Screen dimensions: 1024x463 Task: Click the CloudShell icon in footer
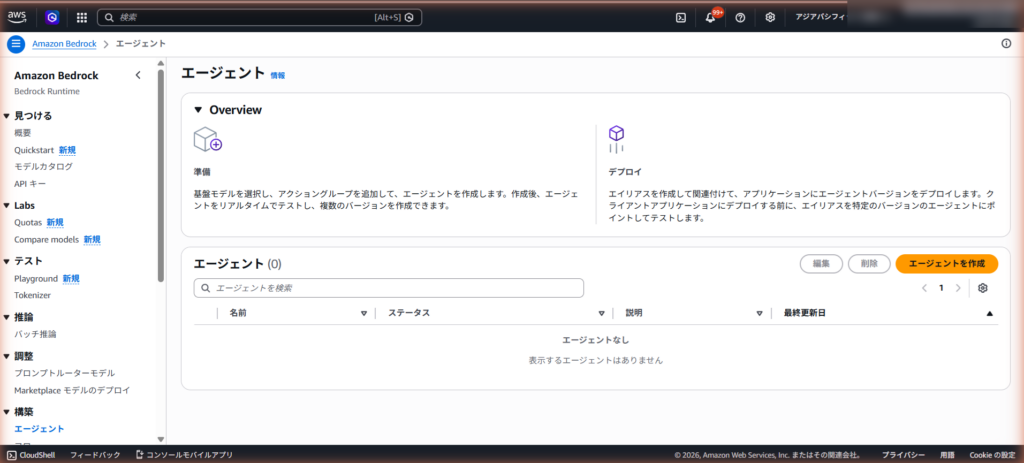[11, 455]
